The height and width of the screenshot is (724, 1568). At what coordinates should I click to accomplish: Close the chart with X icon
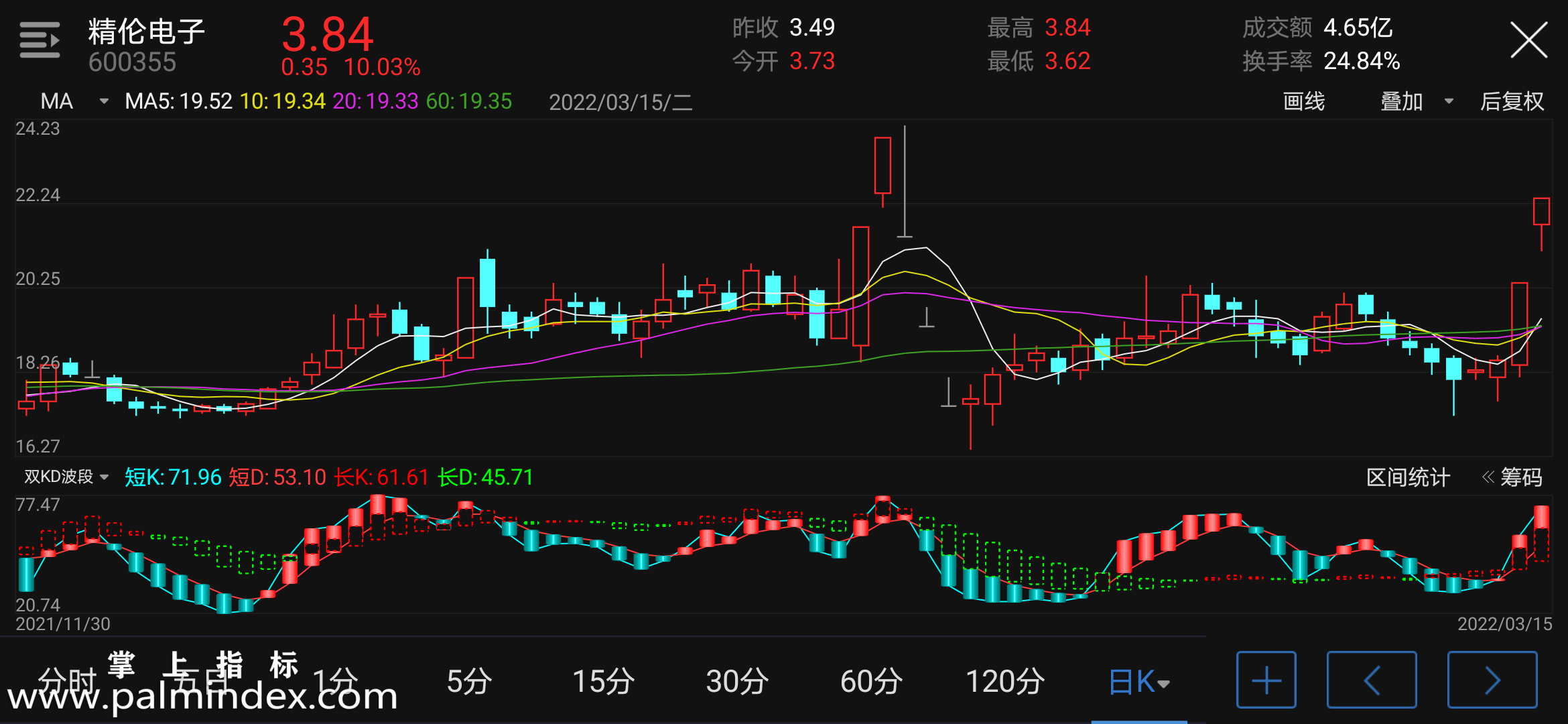pyautogui.click(x=1528, y=40)
